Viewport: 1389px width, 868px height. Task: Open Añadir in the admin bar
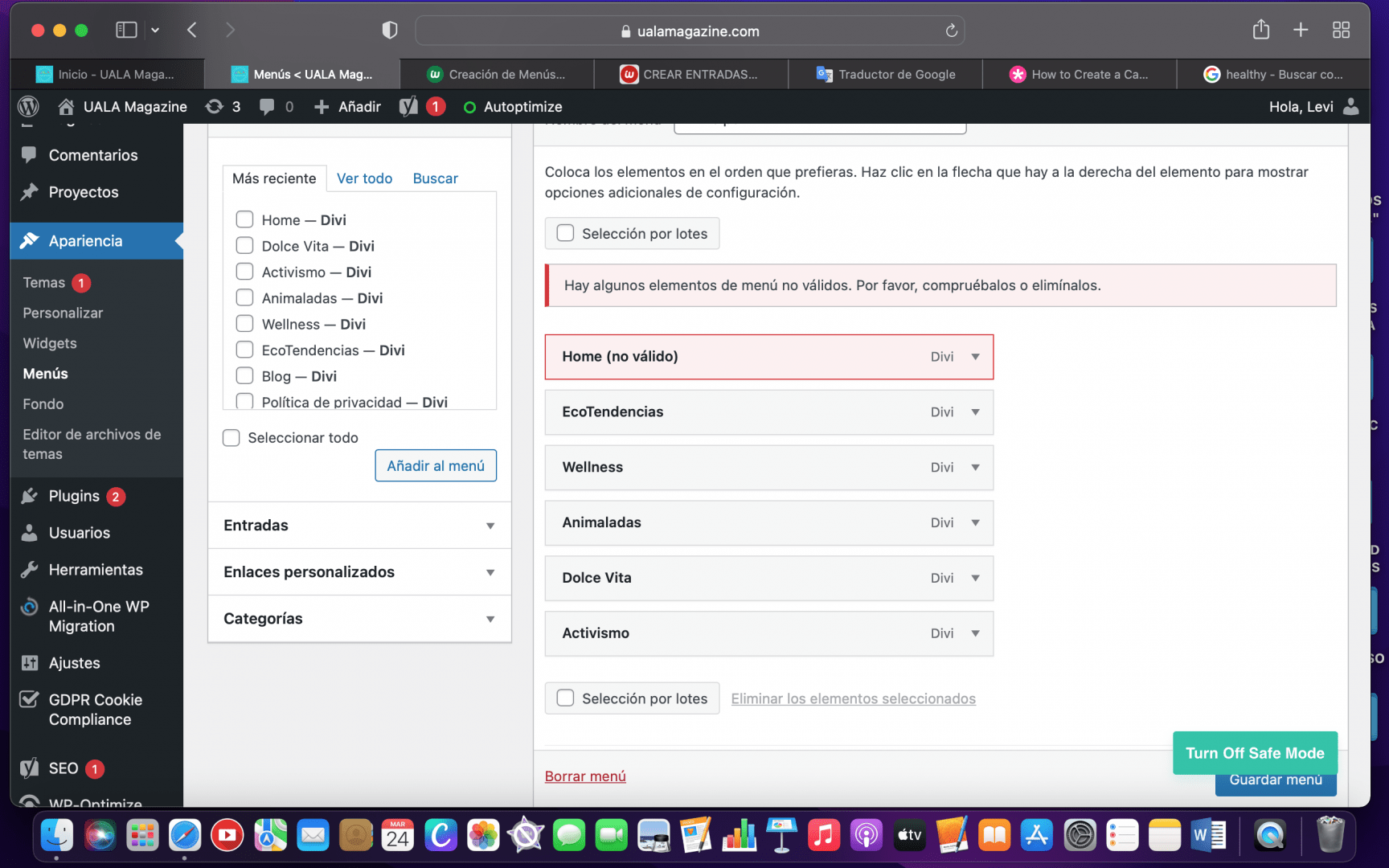[347, 106]
